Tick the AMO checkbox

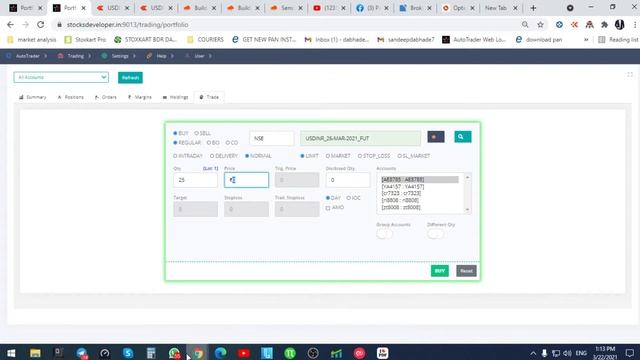pos(328,208)
